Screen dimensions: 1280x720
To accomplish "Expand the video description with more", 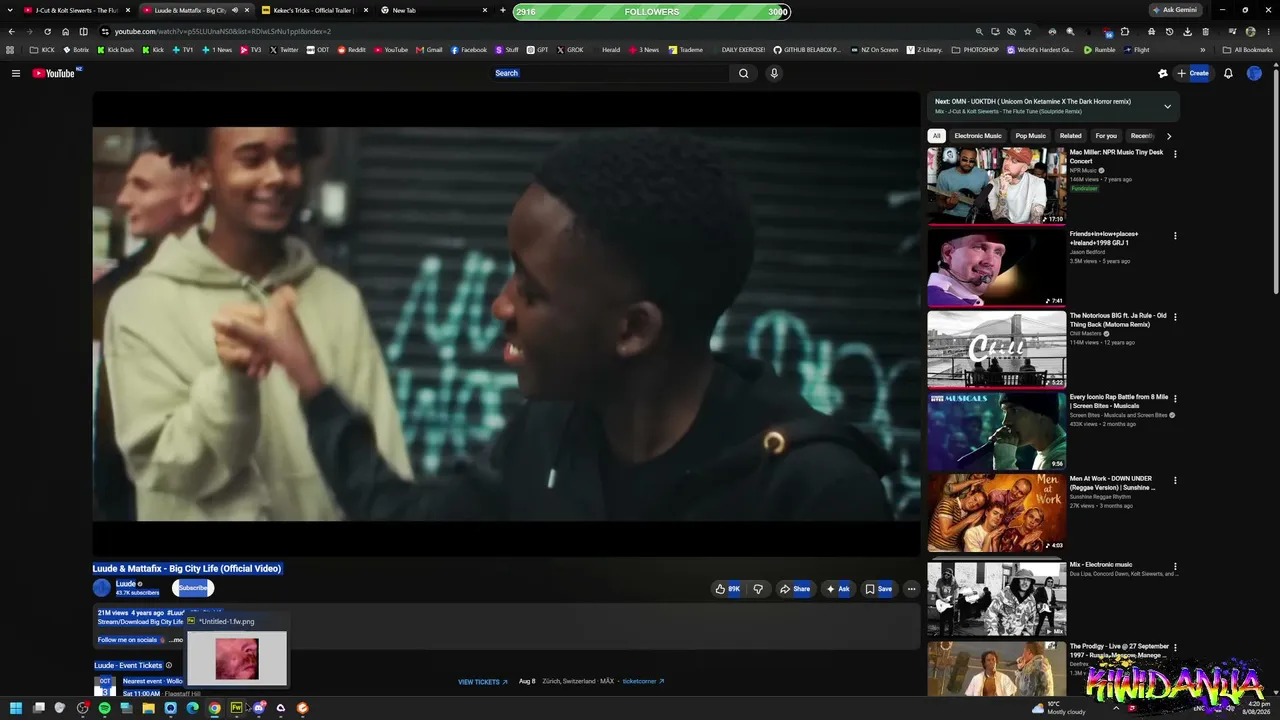I will coord(177,640).
